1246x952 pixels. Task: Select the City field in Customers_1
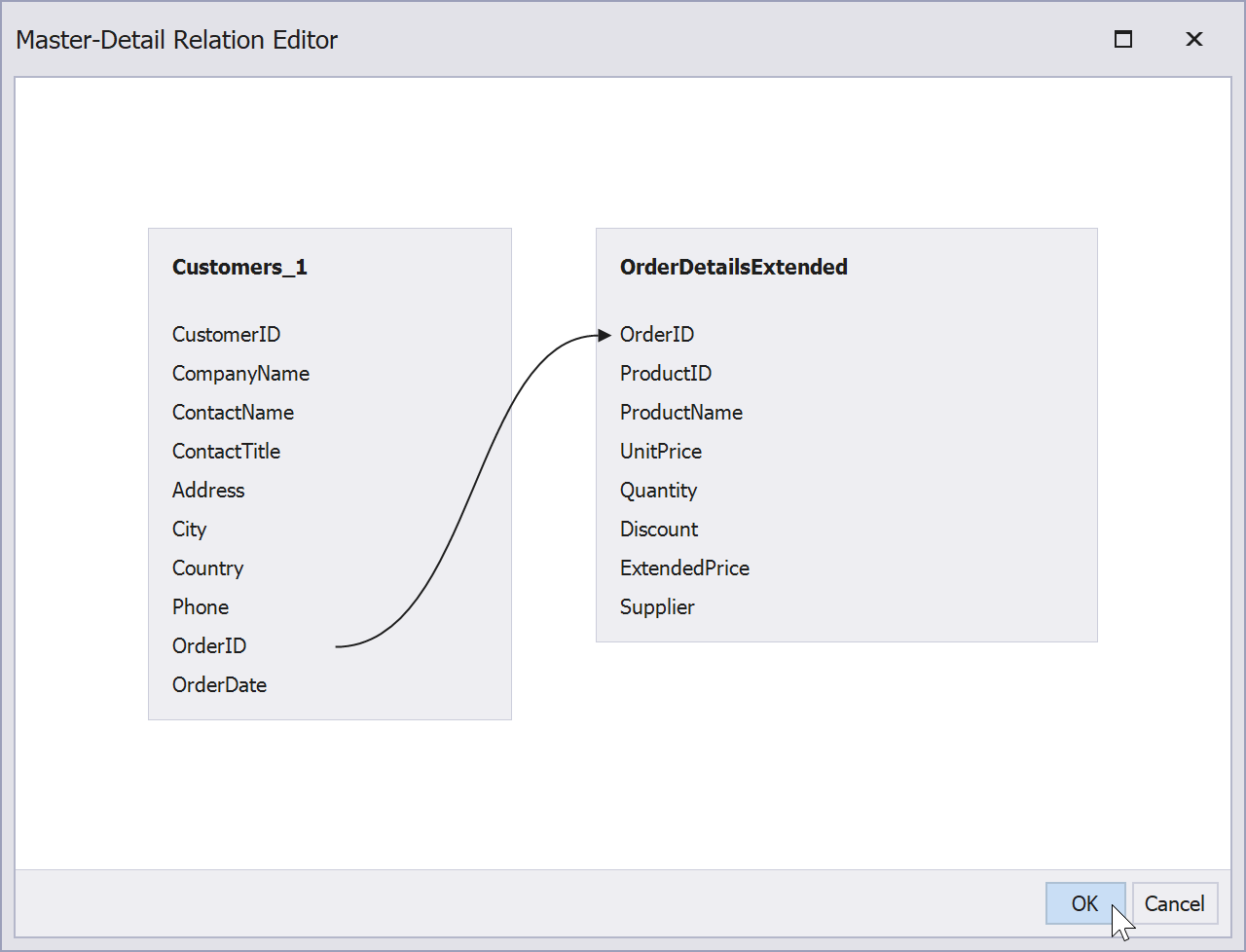pyautogui.click(x=189, y=529)
